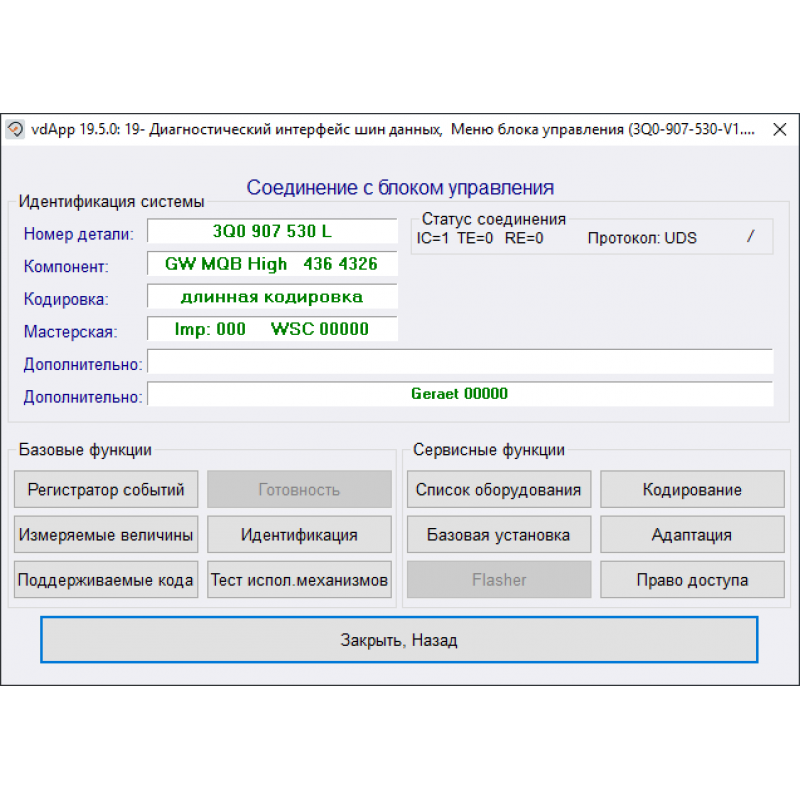
Task: Select the Номер детали field showing 3Q0 907 530 L
Action: 271,232
